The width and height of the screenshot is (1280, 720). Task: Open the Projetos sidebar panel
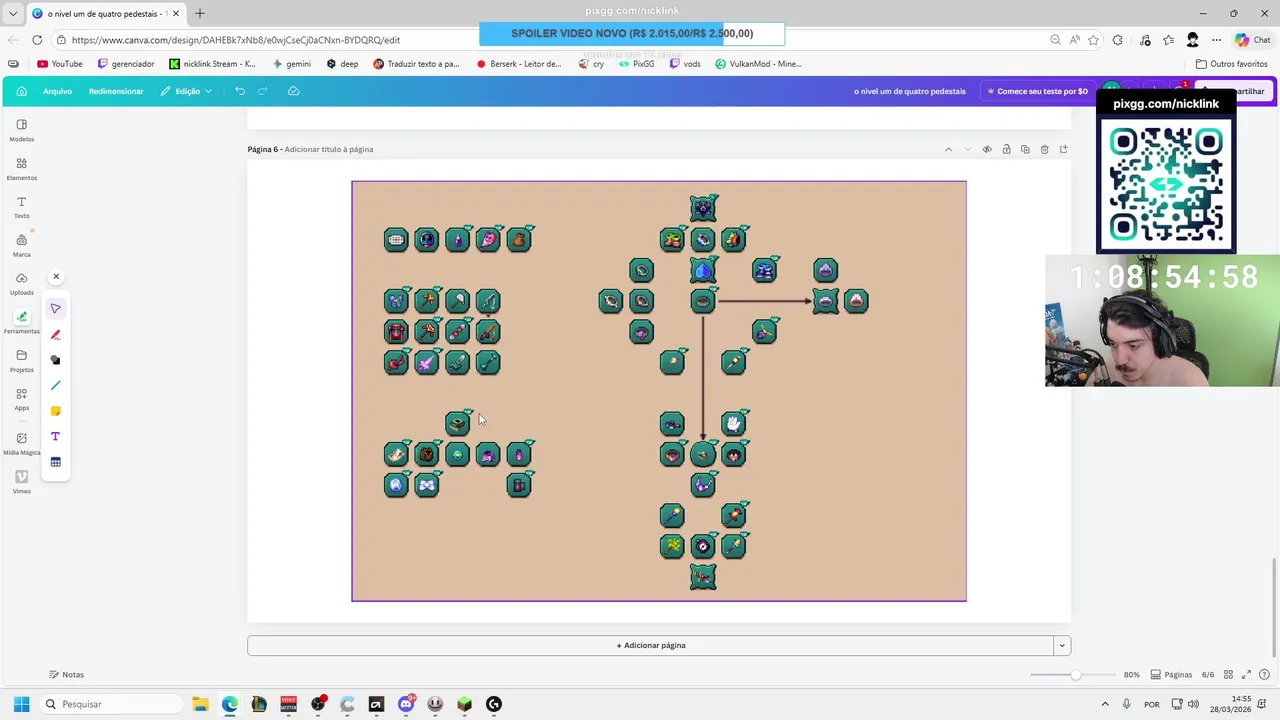tap(21, 361)
